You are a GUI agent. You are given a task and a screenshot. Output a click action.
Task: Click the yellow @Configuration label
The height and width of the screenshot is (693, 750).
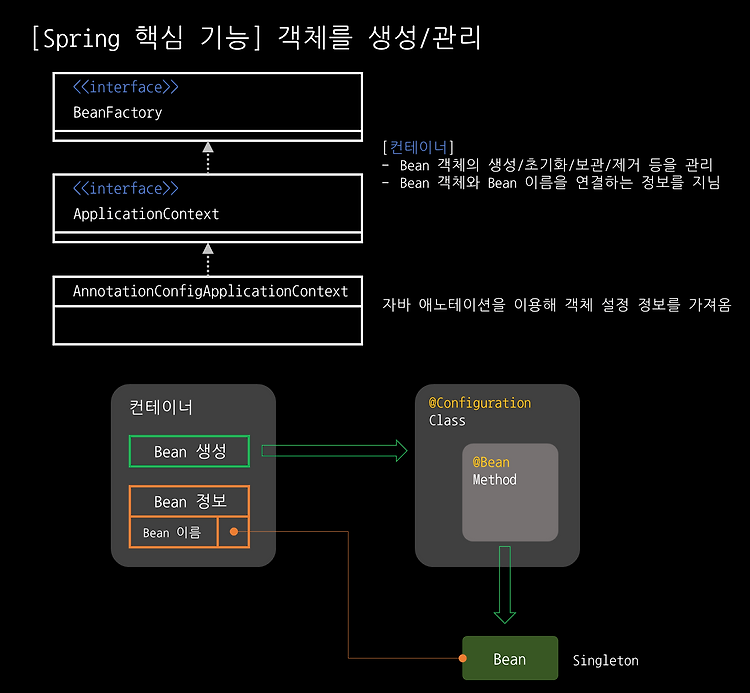pyautogui.click(x=480, y=403)
